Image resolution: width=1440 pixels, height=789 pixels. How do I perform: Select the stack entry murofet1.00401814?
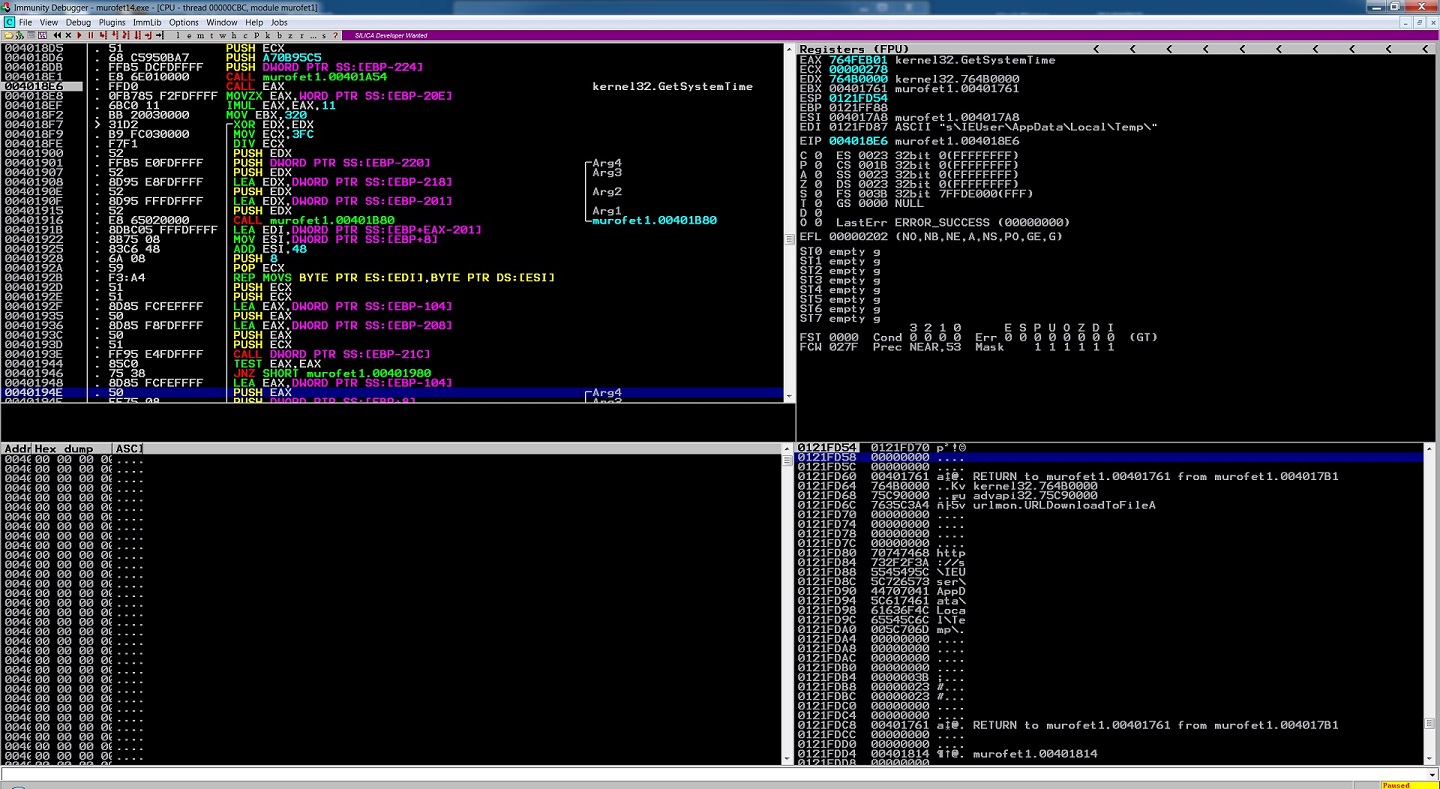point(1035,754)
